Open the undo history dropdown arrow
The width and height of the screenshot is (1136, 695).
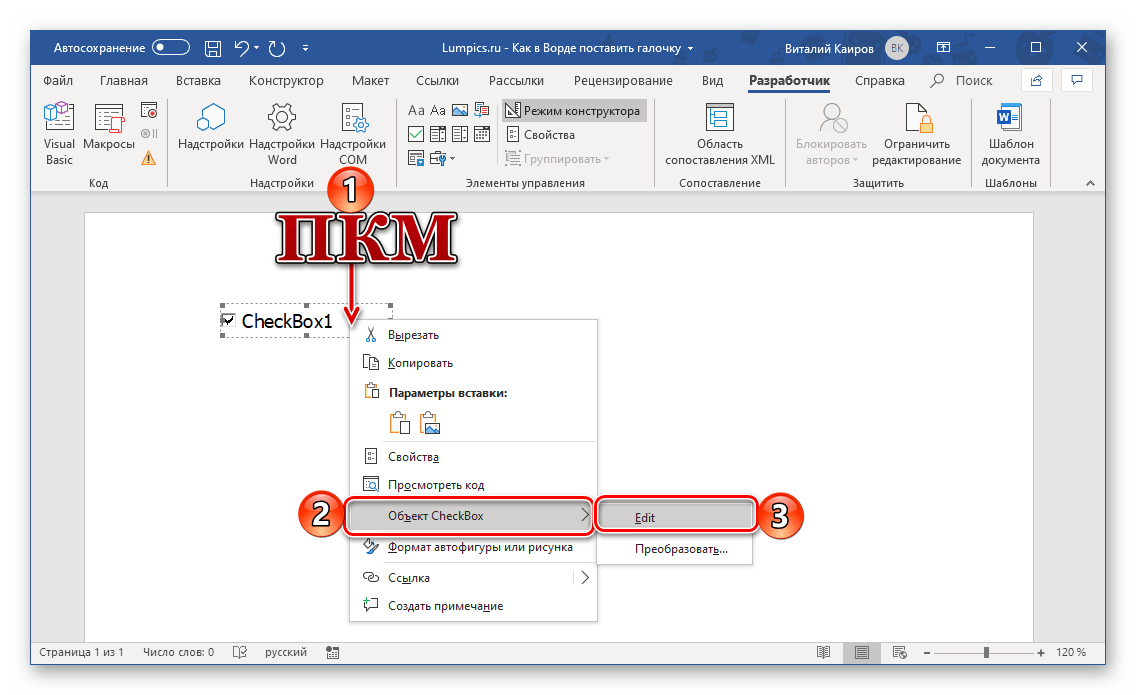[256, 49]
